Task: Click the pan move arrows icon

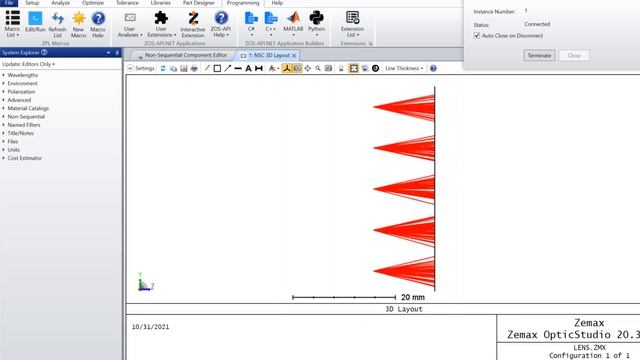Action: coord(307,68)
